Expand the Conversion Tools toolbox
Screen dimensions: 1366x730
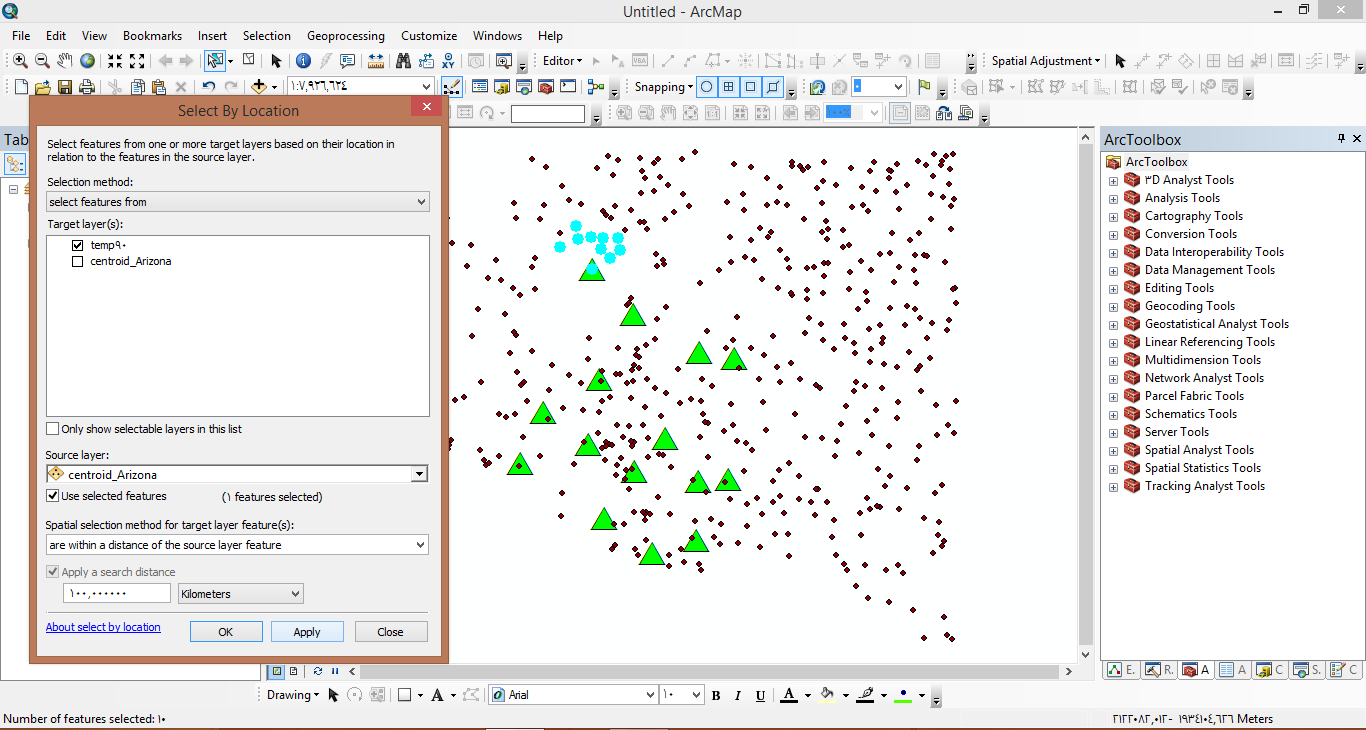[x=1113, y=235]
